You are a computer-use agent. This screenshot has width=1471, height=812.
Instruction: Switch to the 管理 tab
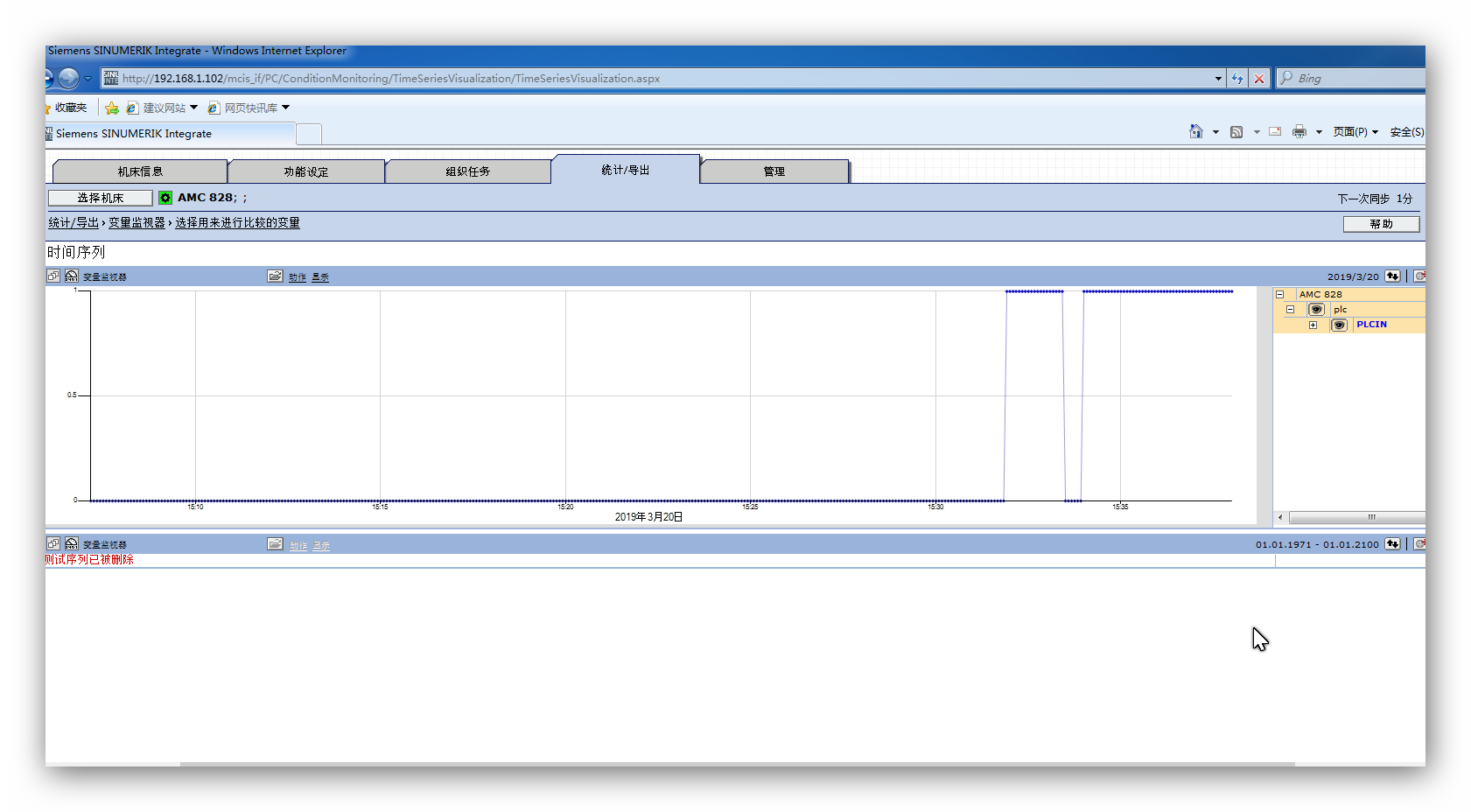[774, 171]
